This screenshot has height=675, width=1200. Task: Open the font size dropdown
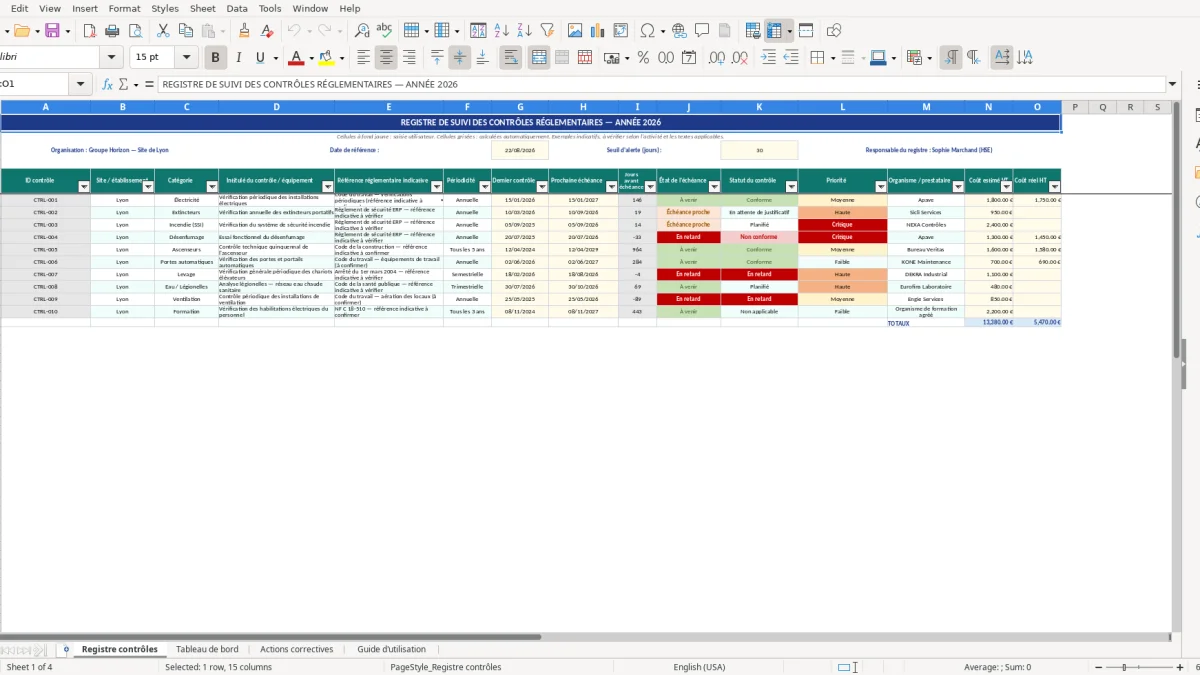click(x=187, y=58)
